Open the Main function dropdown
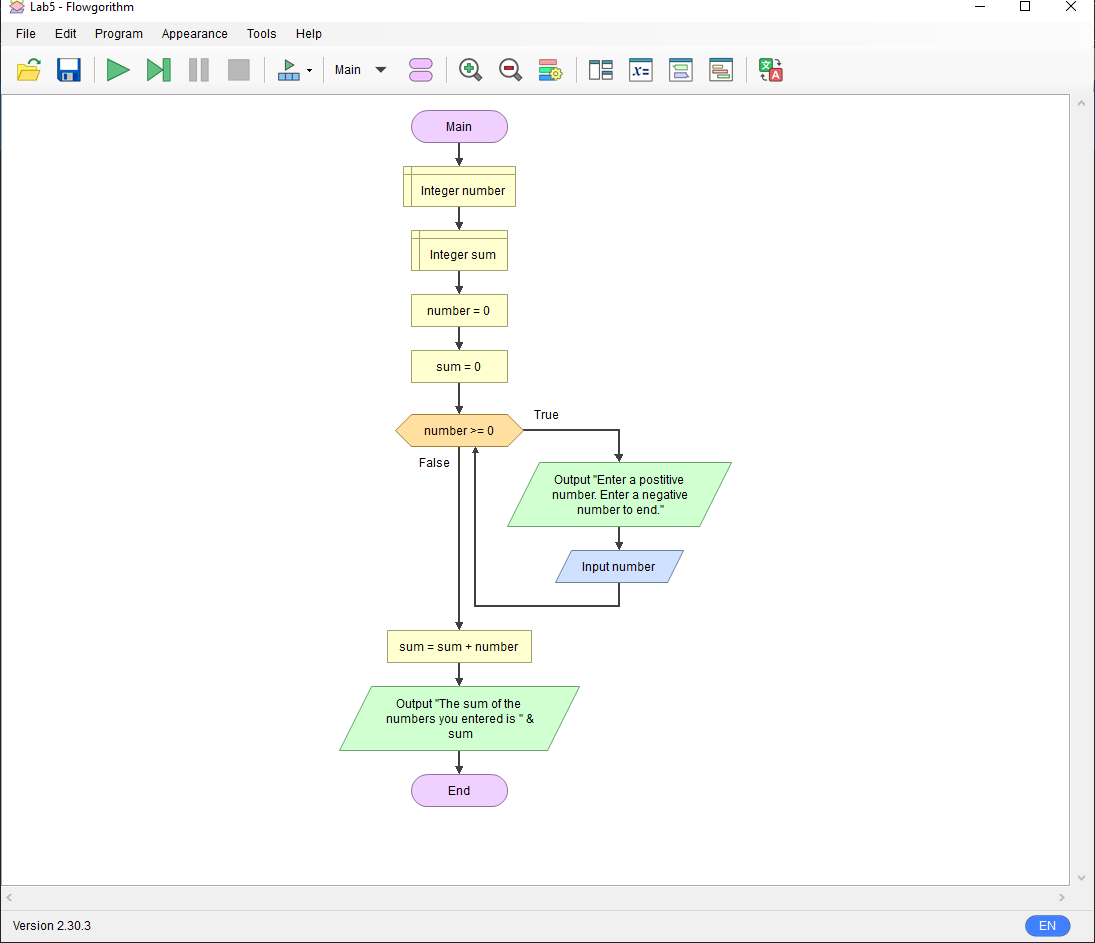This screenshot has width=1095, height=943. click(x=360, y=70)
